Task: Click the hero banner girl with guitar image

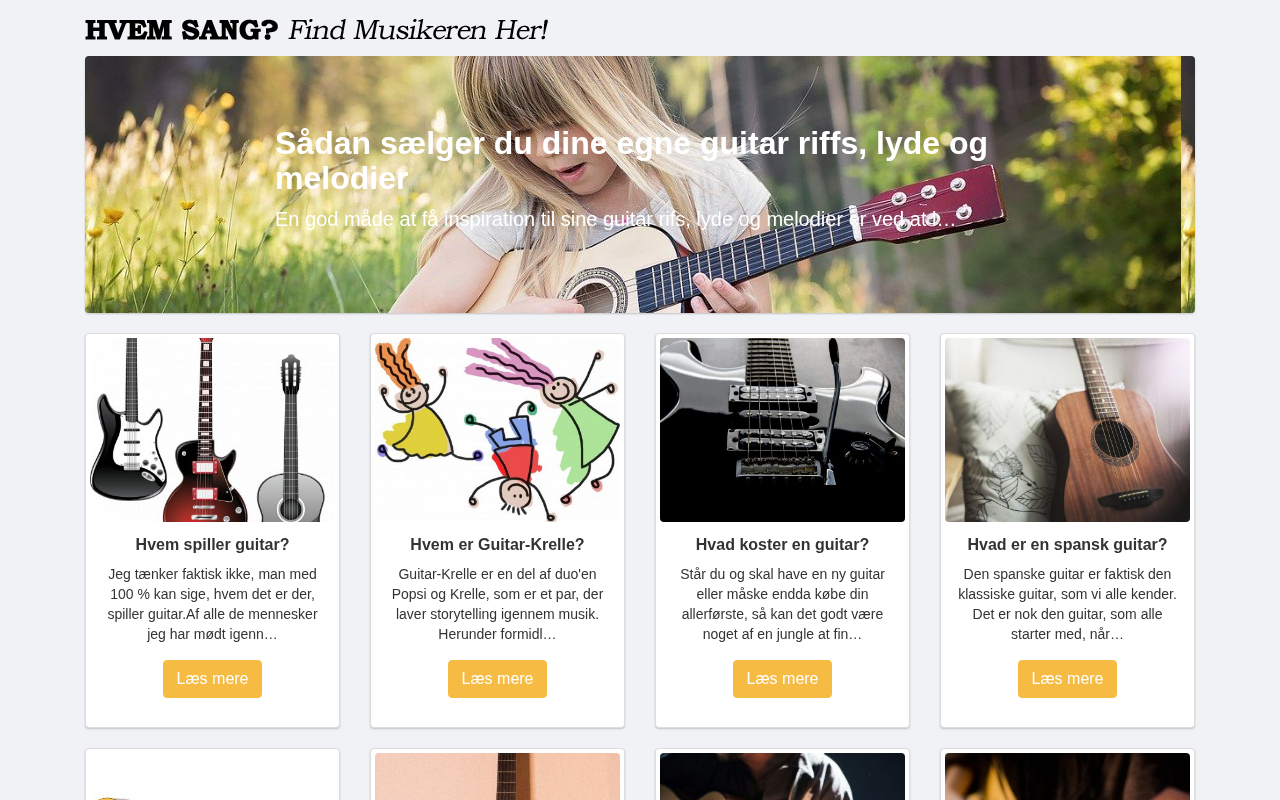Action: [x=633, y=184]
